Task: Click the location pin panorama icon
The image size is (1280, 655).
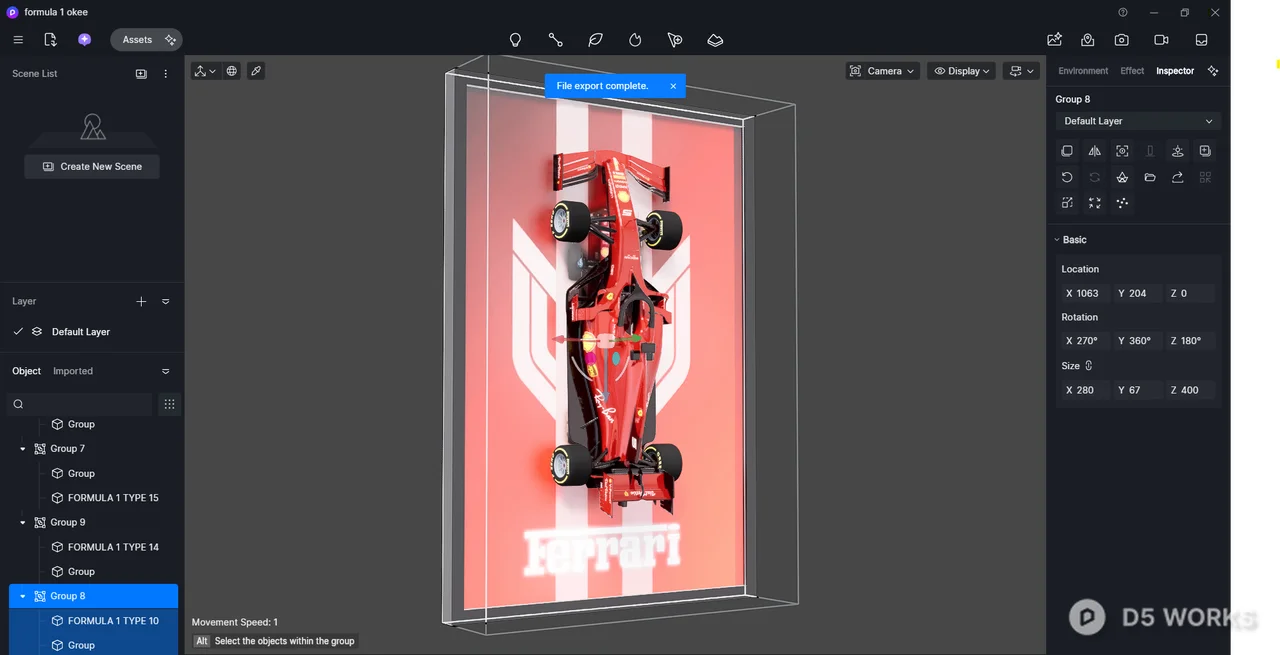Action: point(1087,40)
